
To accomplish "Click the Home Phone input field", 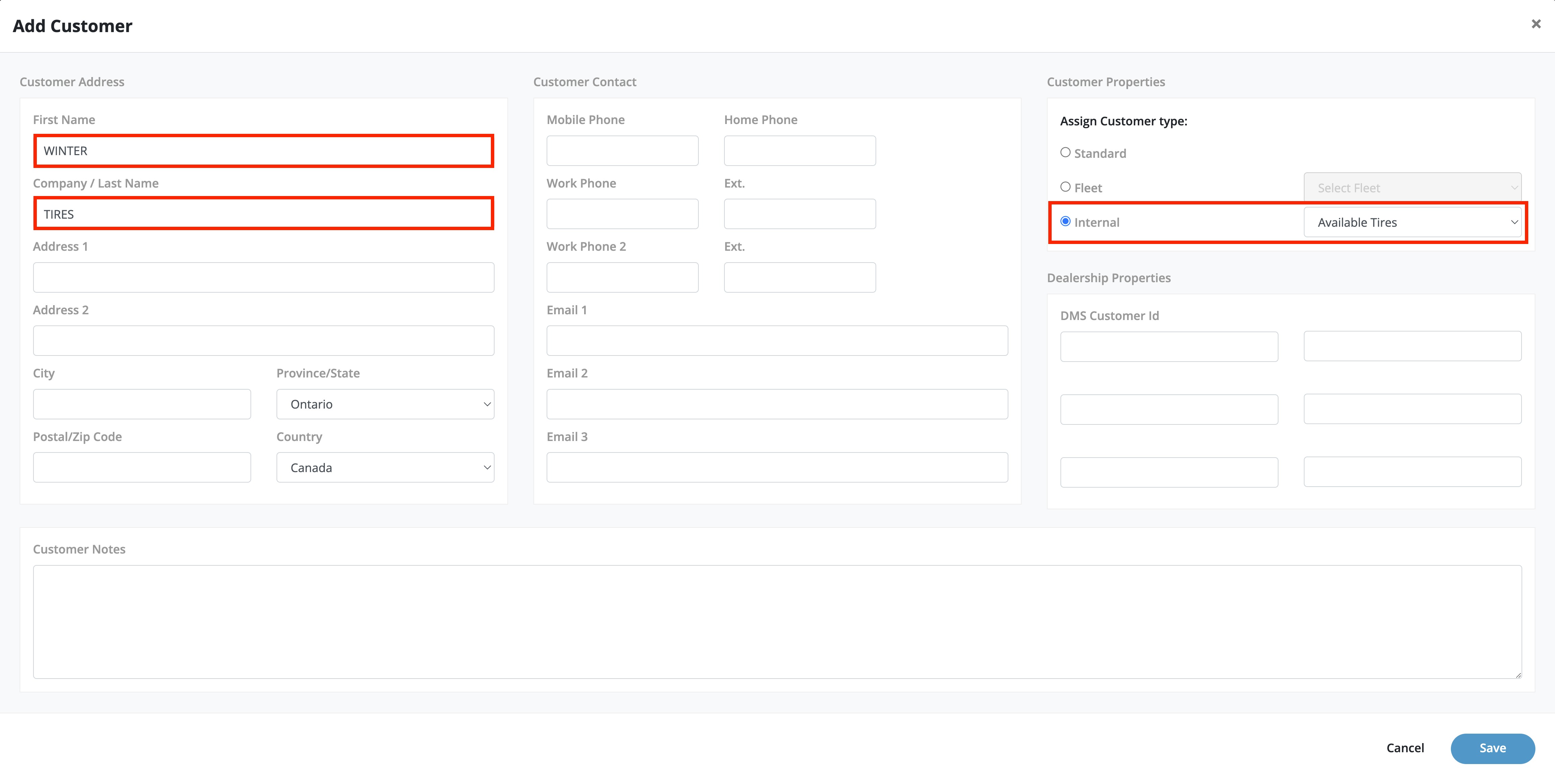I will (x=800, y=151).
